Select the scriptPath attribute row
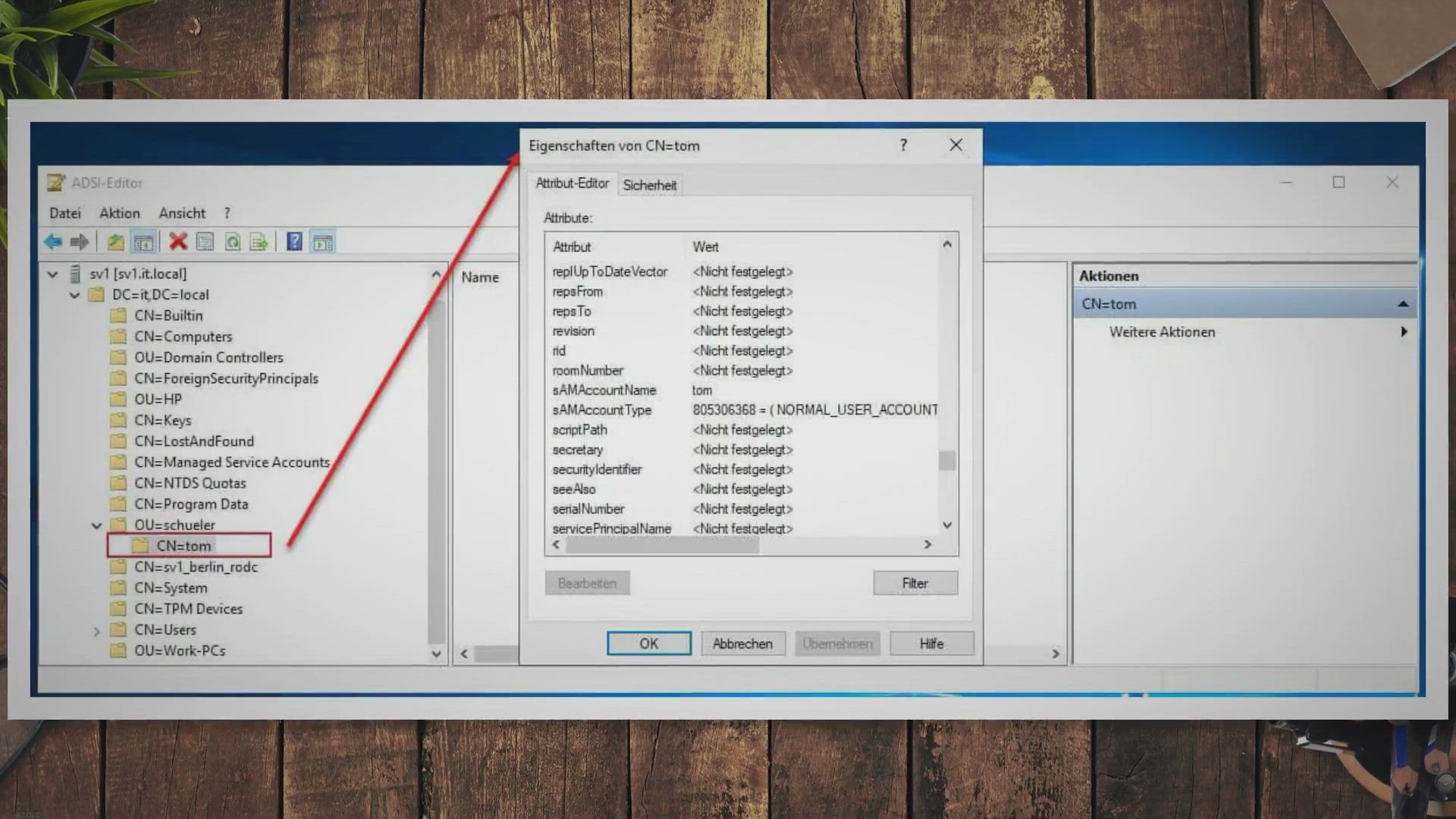This screenshot has height=819, width=1456. point(743,430)
